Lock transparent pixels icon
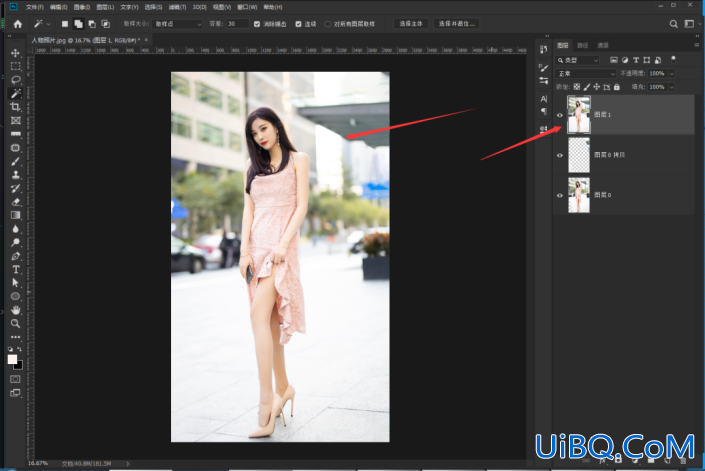Image resolution: width=705 pixels, height=471 pixels. point(577,87)
